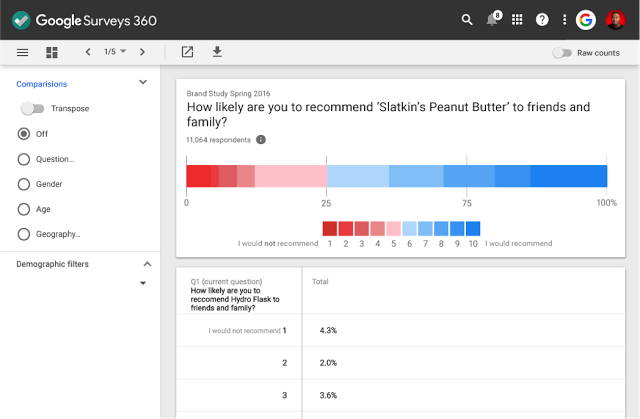The width and height of the screenshot is (640, 419).
Task: Click legend swatch for rating 1
Action: 330,228
